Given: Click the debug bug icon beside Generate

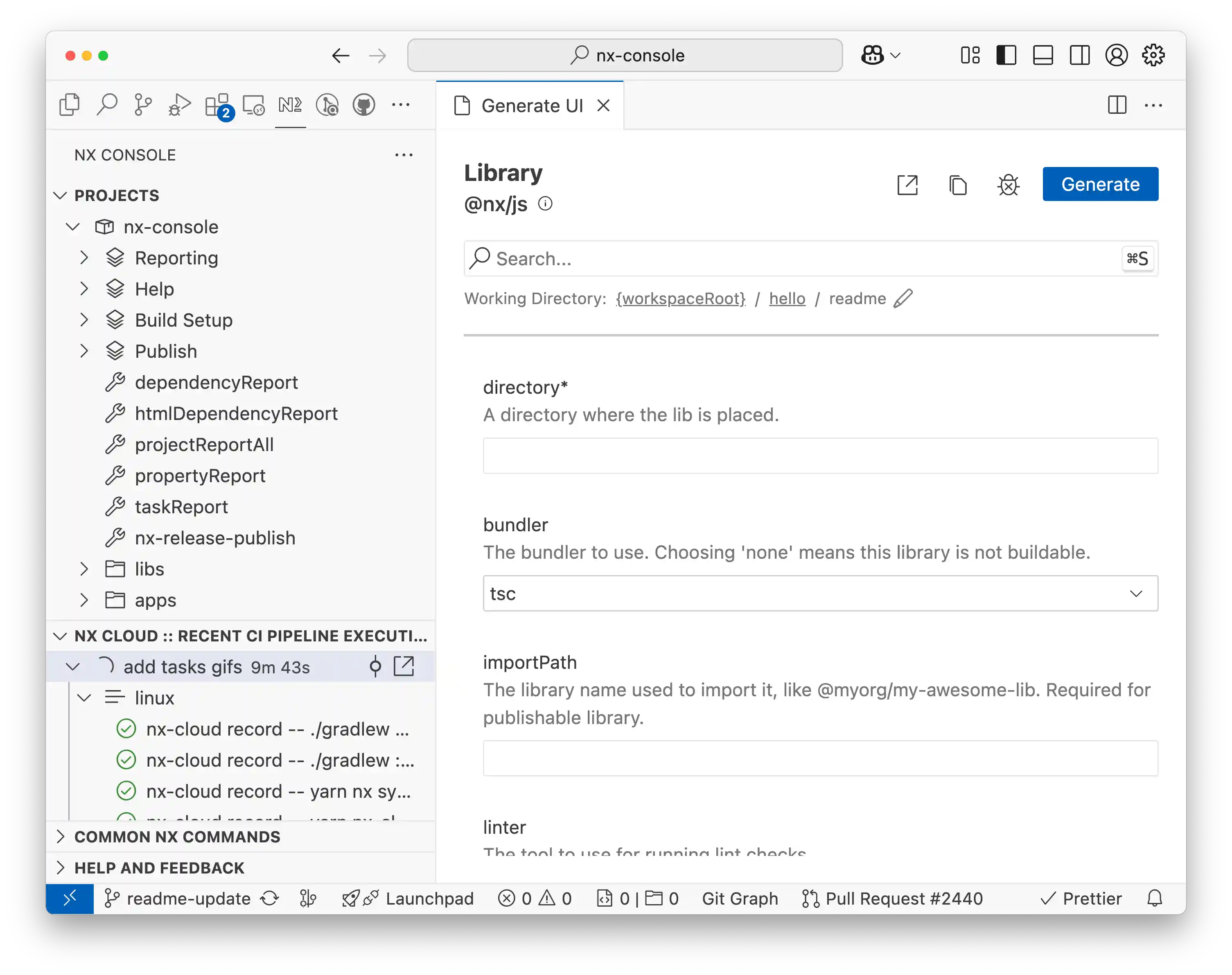Looking at the screenshot, I should point(1008,185).
